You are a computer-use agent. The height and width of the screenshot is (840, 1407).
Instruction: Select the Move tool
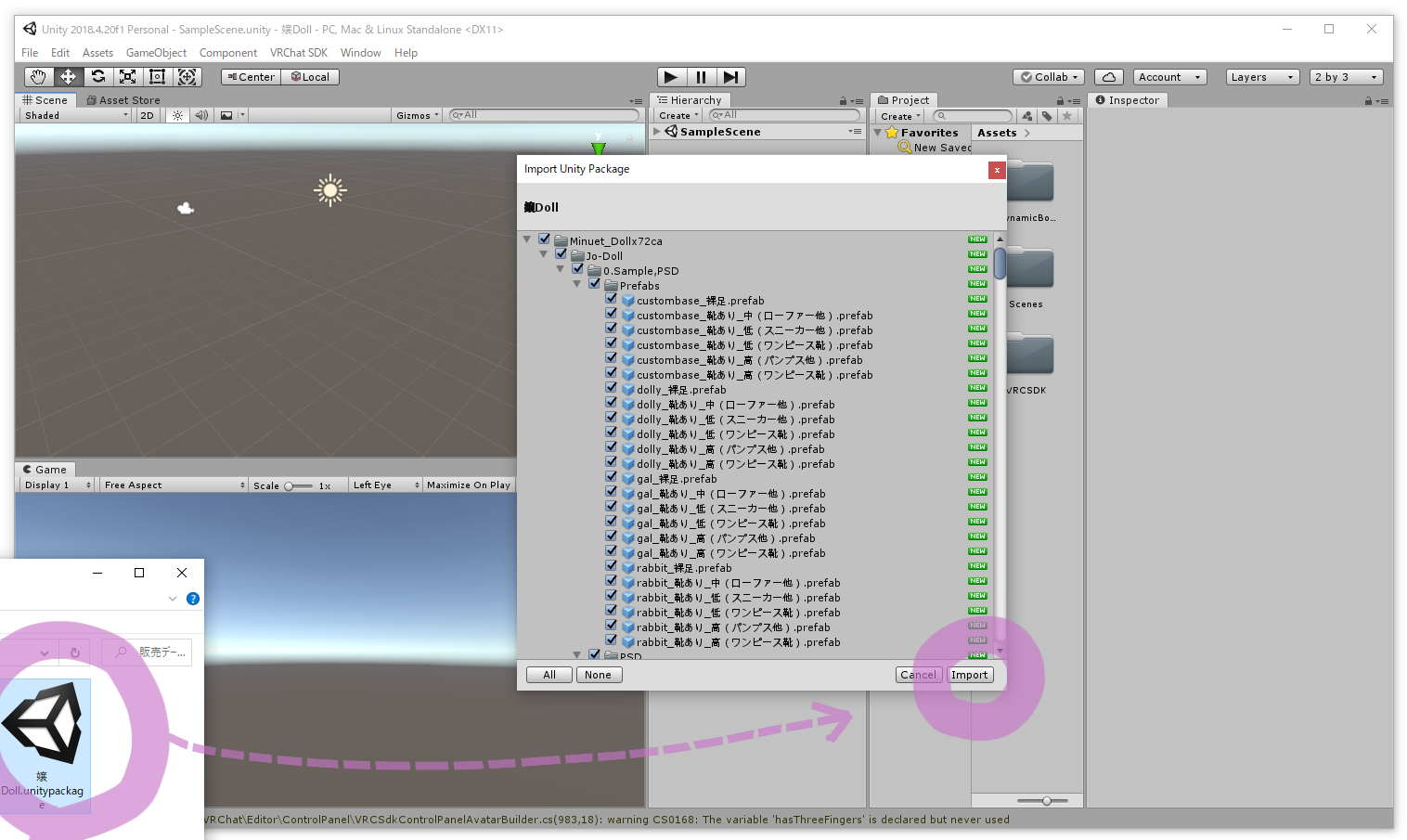click(x=68, y=77)
